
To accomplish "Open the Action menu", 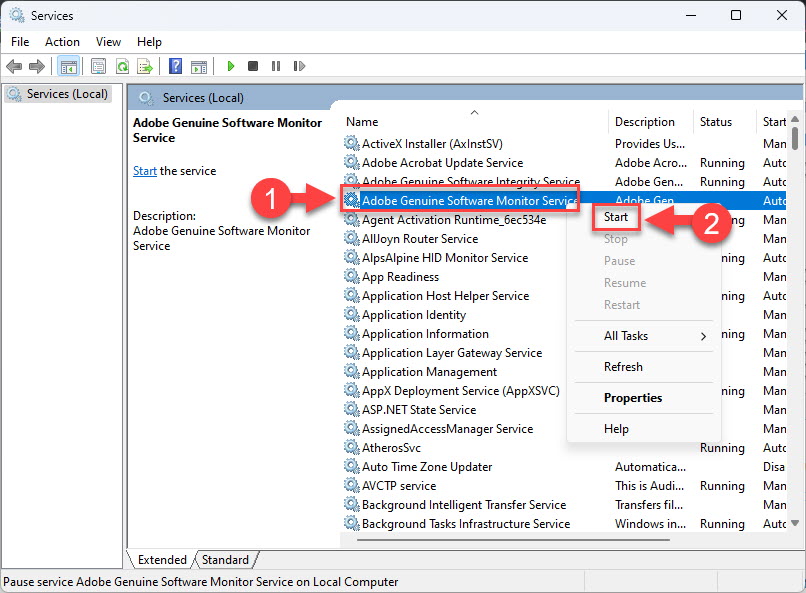I will 62,42.
